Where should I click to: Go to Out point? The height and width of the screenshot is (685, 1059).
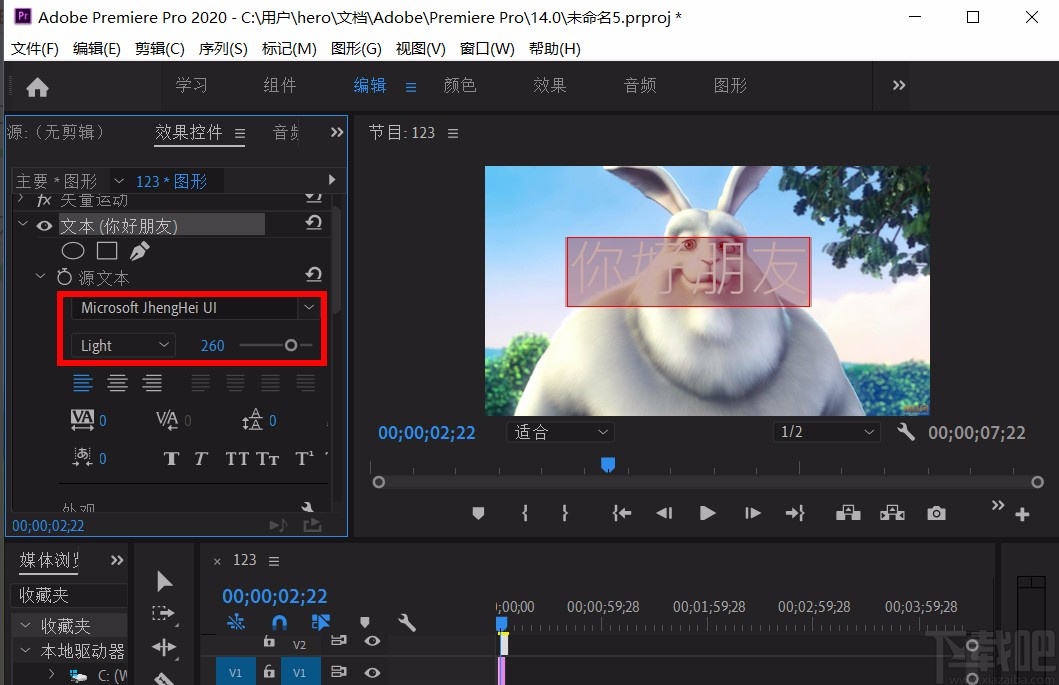(x=795, y=513)
